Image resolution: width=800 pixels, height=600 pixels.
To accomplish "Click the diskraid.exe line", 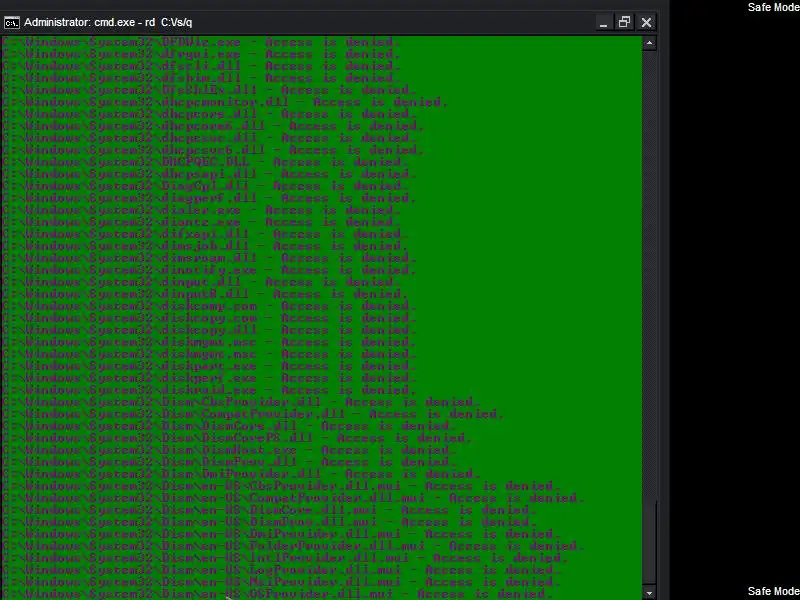I will [x=209, y=390].
